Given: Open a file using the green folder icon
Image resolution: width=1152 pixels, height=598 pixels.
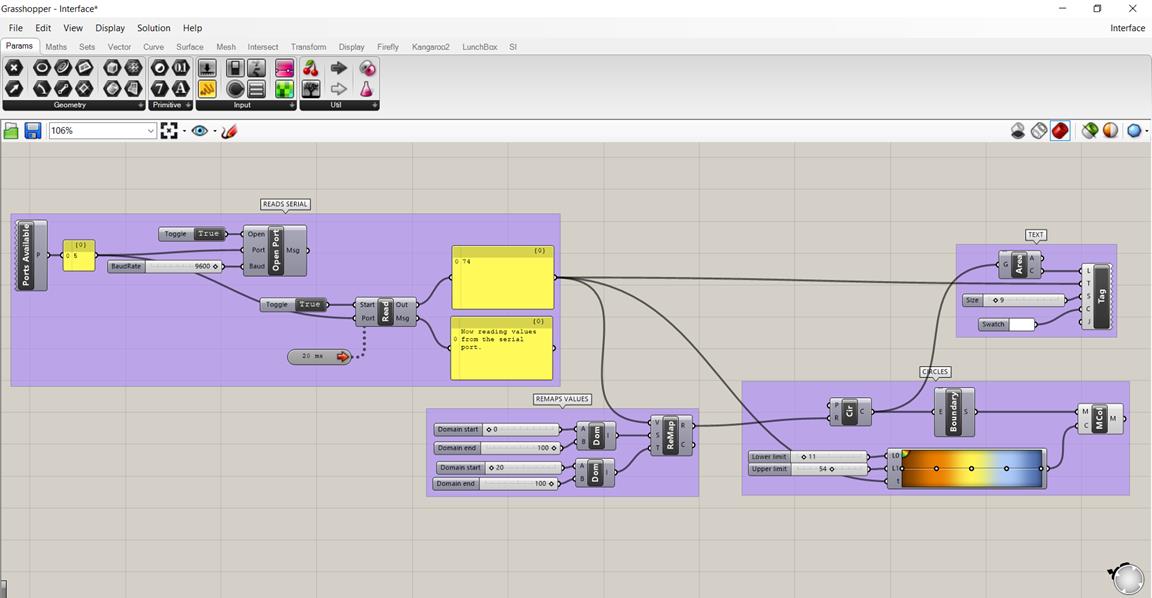Looking at the screenshot, I should [x=11, y=131].
